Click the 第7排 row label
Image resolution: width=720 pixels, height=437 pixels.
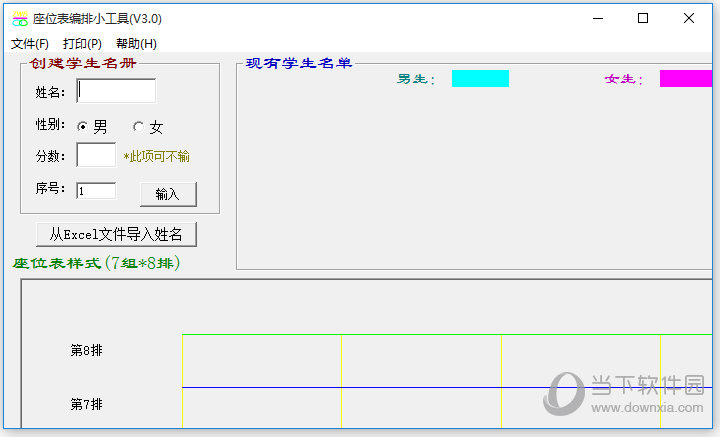point(86,404)
